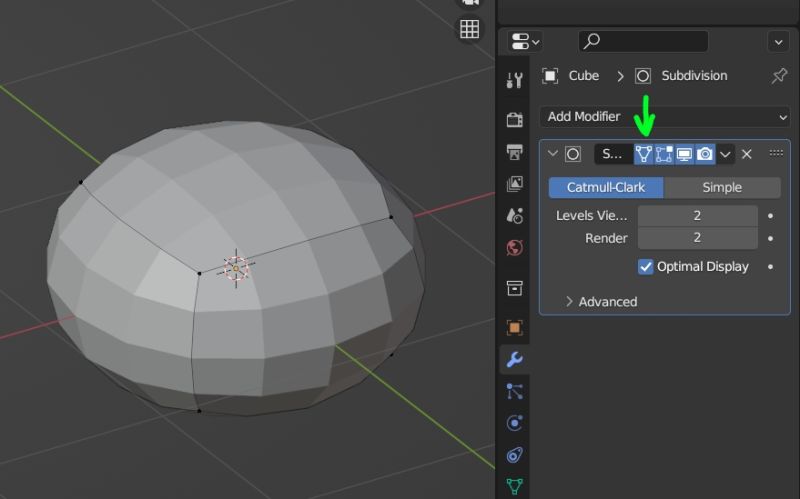The image size is (800, 499).
Task: Open the Output properties tab
Action: tap(514, 152)
